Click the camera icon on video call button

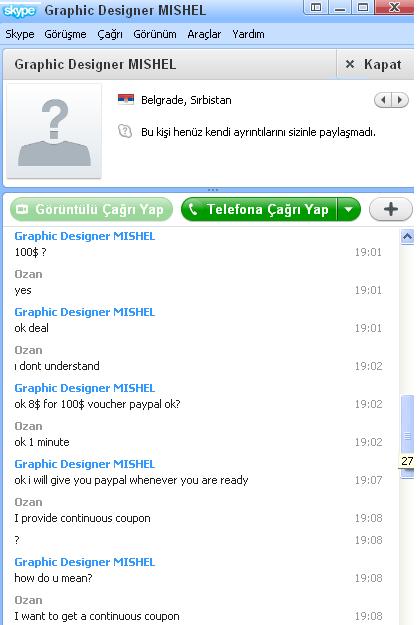(x=22, y=209)
